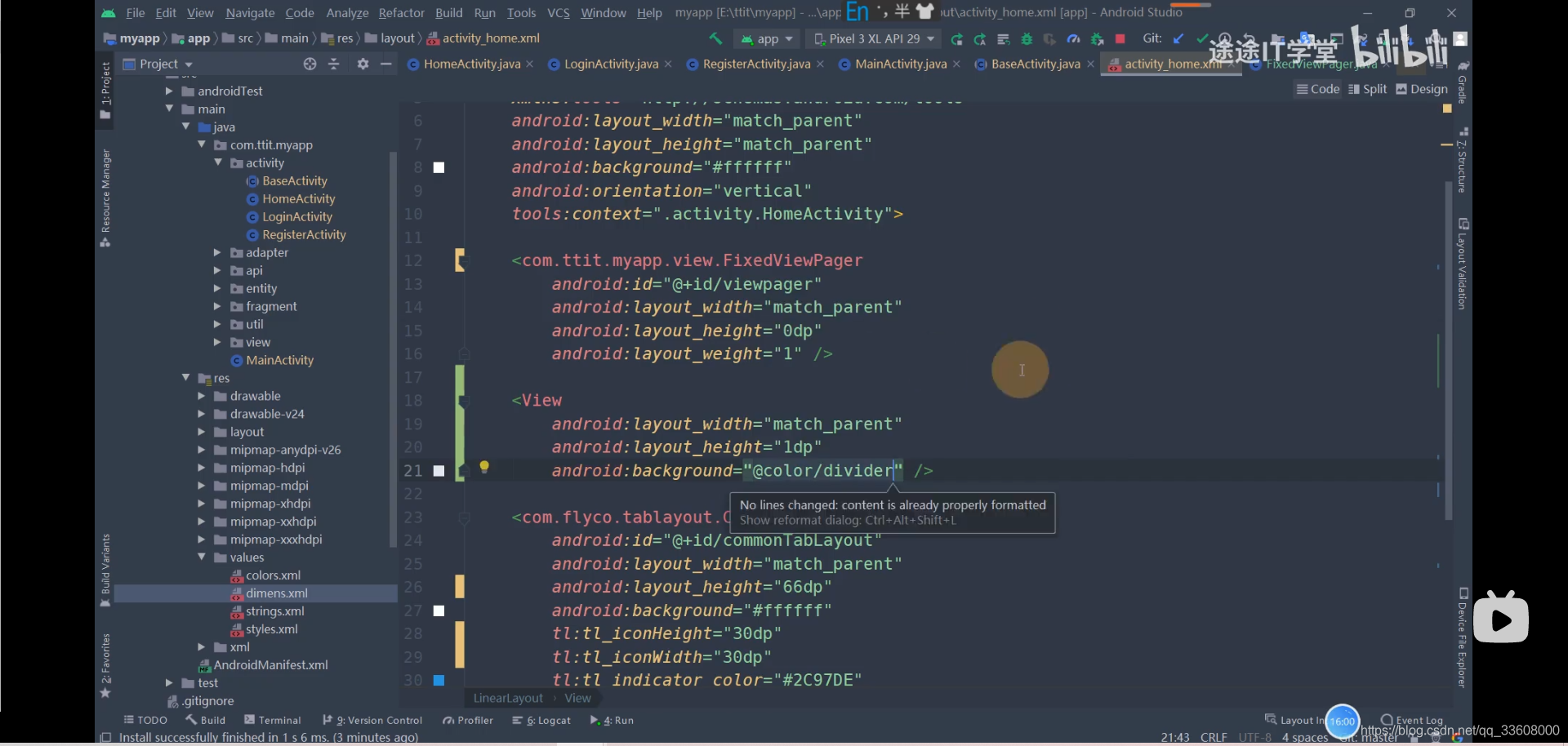Click the Make Project hammer icon
1568x746 pixels.
tap(715, 38)
